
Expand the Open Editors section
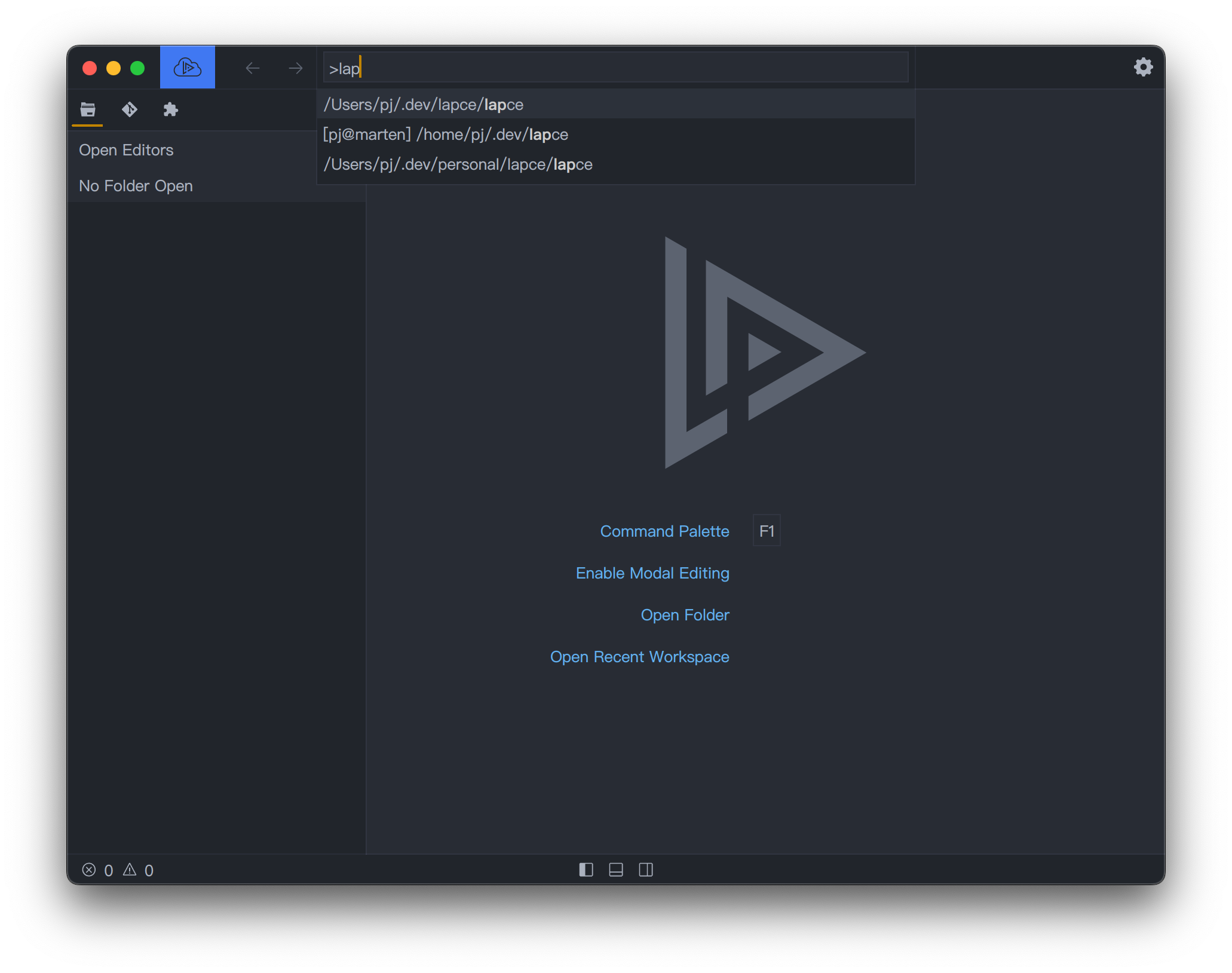click(126, 150)
